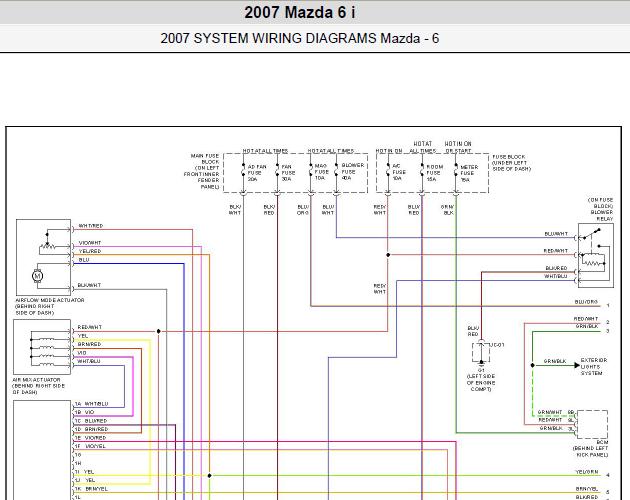Click the WHT/BLU label at blower relay
Viewport: 630px width, 500px height.
tap(556, 277)
